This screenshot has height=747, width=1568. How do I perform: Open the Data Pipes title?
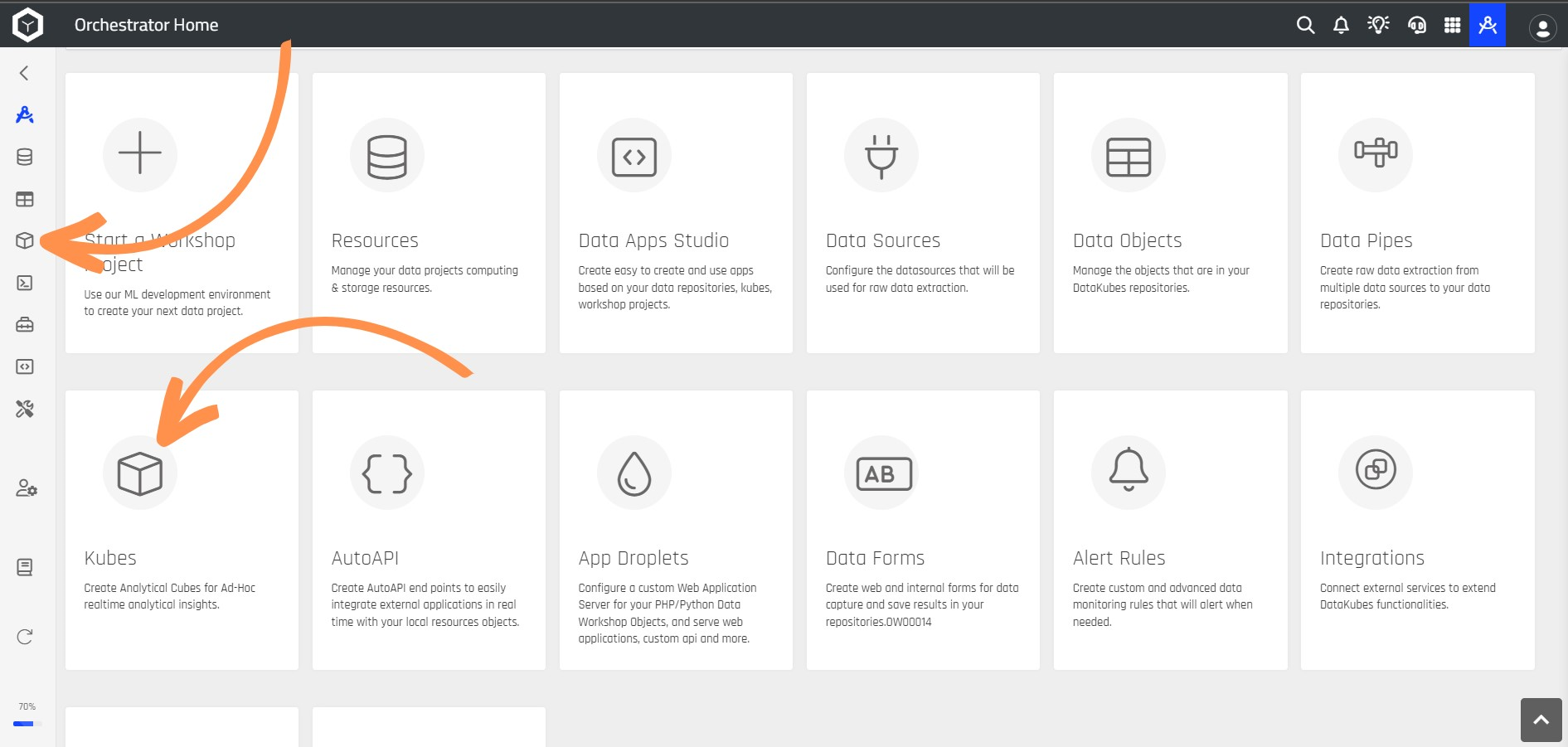coord(1366,240)
